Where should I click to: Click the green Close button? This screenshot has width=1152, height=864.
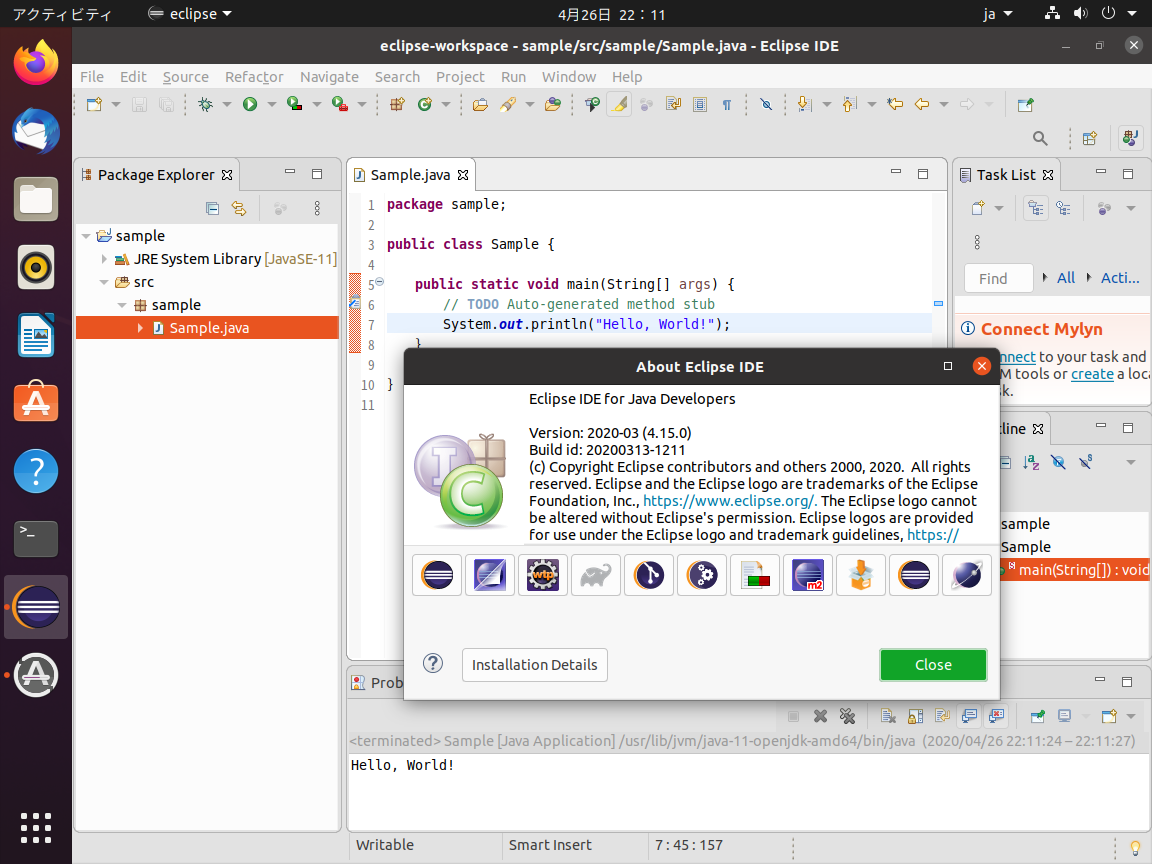[933, 665]
